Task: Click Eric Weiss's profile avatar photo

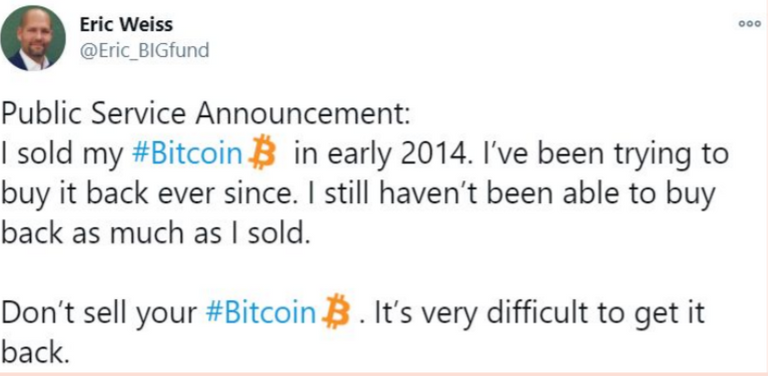Action: pos(33,38)
